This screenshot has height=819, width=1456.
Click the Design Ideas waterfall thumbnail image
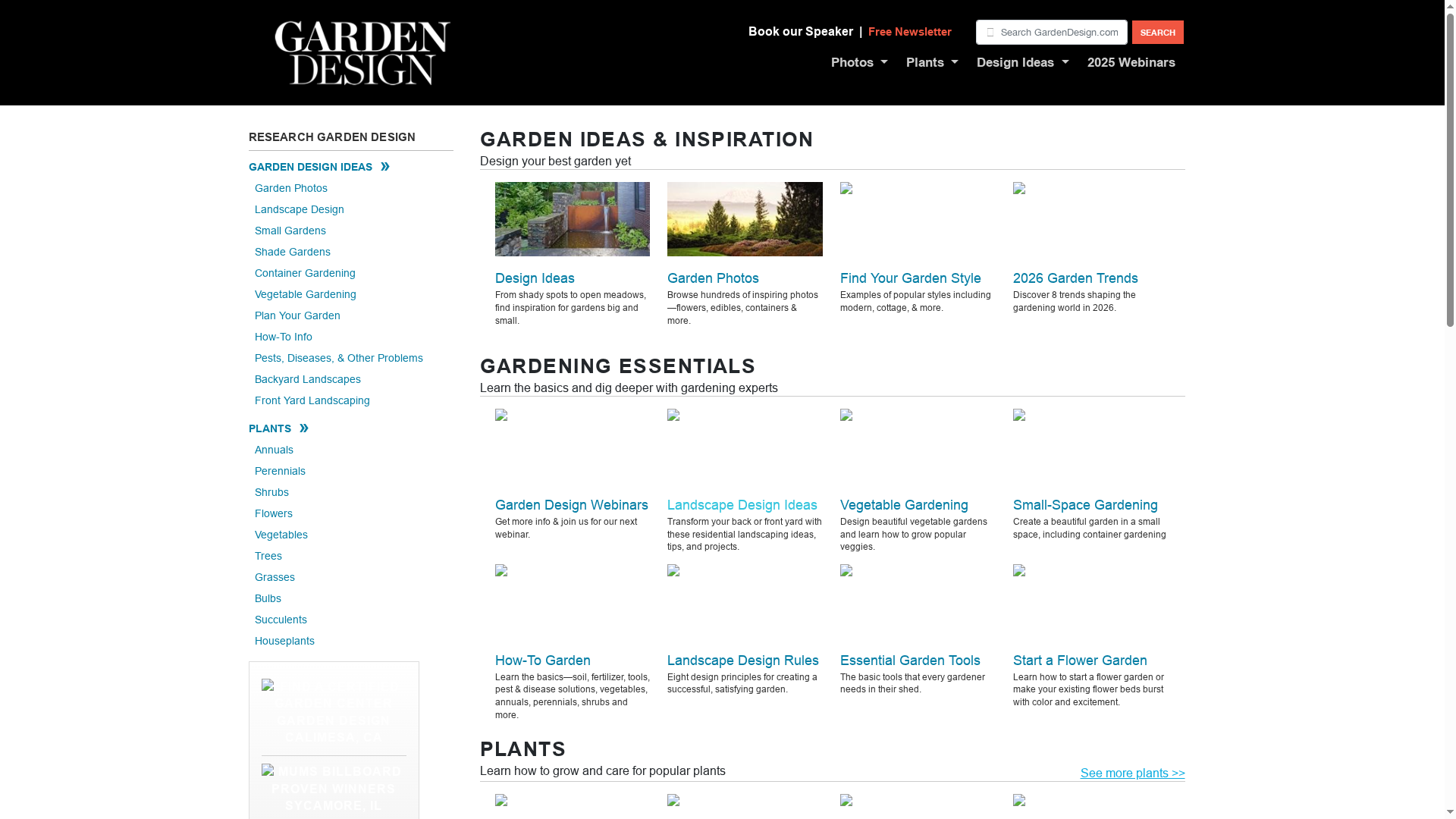572,218
